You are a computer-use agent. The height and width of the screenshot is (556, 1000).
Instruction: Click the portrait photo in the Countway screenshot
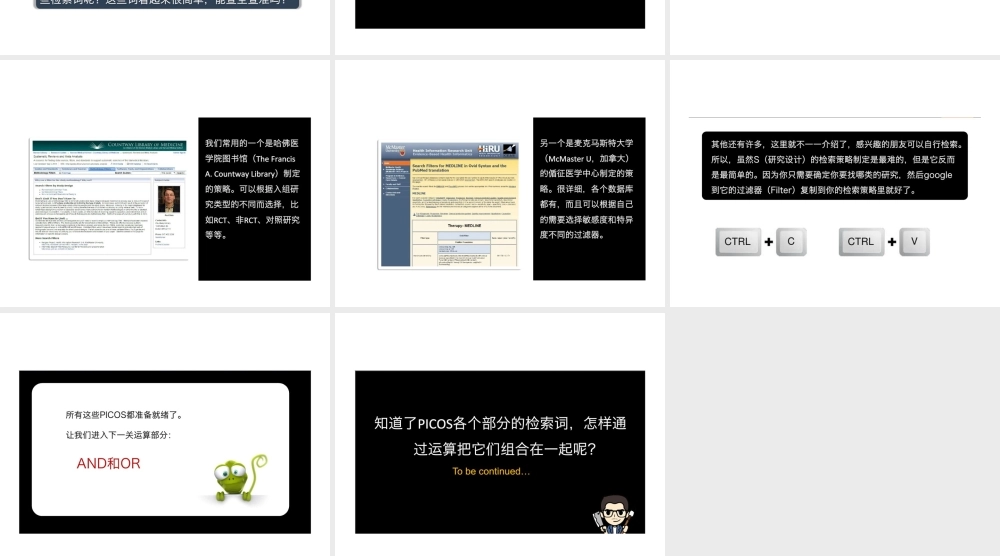168,199
